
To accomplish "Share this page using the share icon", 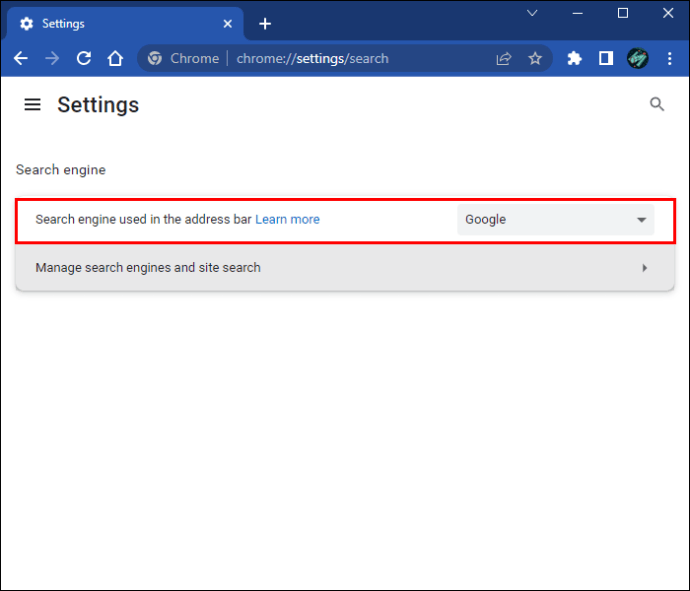I will coord(504,59).
